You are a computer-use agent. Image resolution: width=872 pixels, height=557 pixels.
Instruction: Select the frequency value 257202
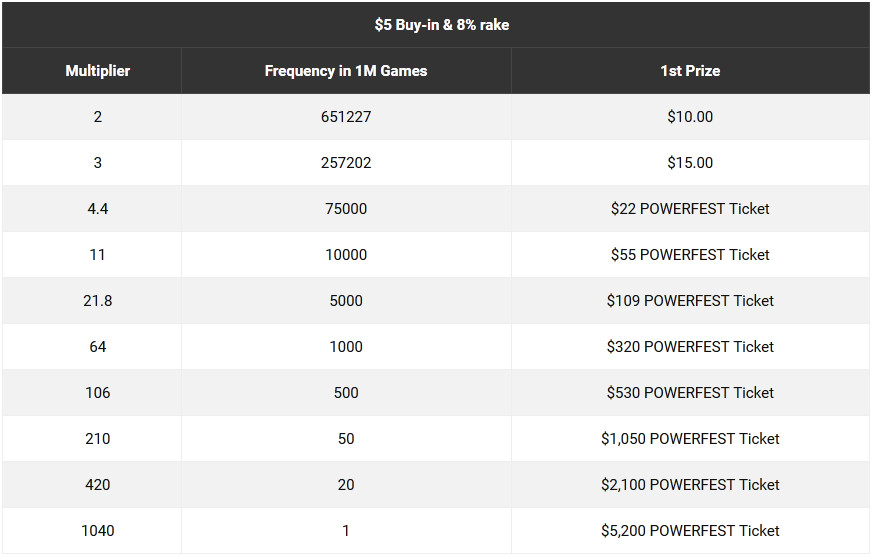(346, 163)
